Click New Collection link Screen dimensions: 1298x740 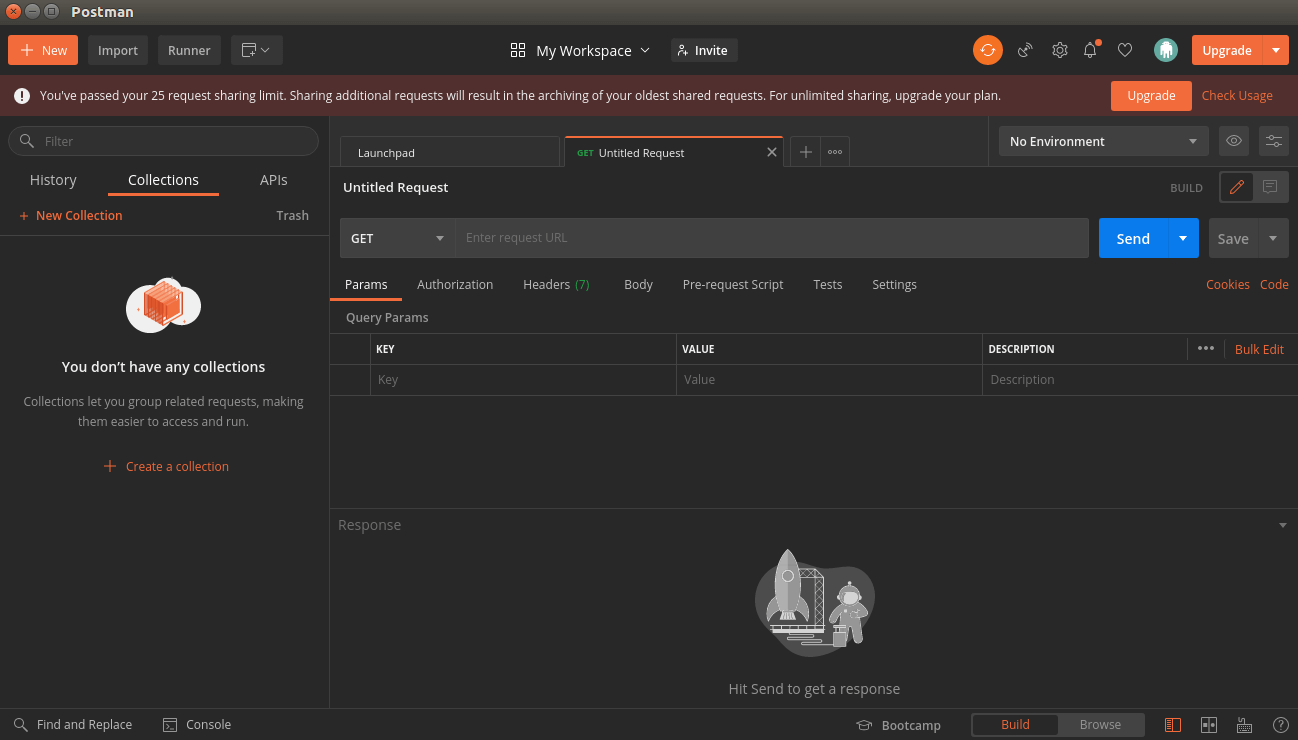70,215
